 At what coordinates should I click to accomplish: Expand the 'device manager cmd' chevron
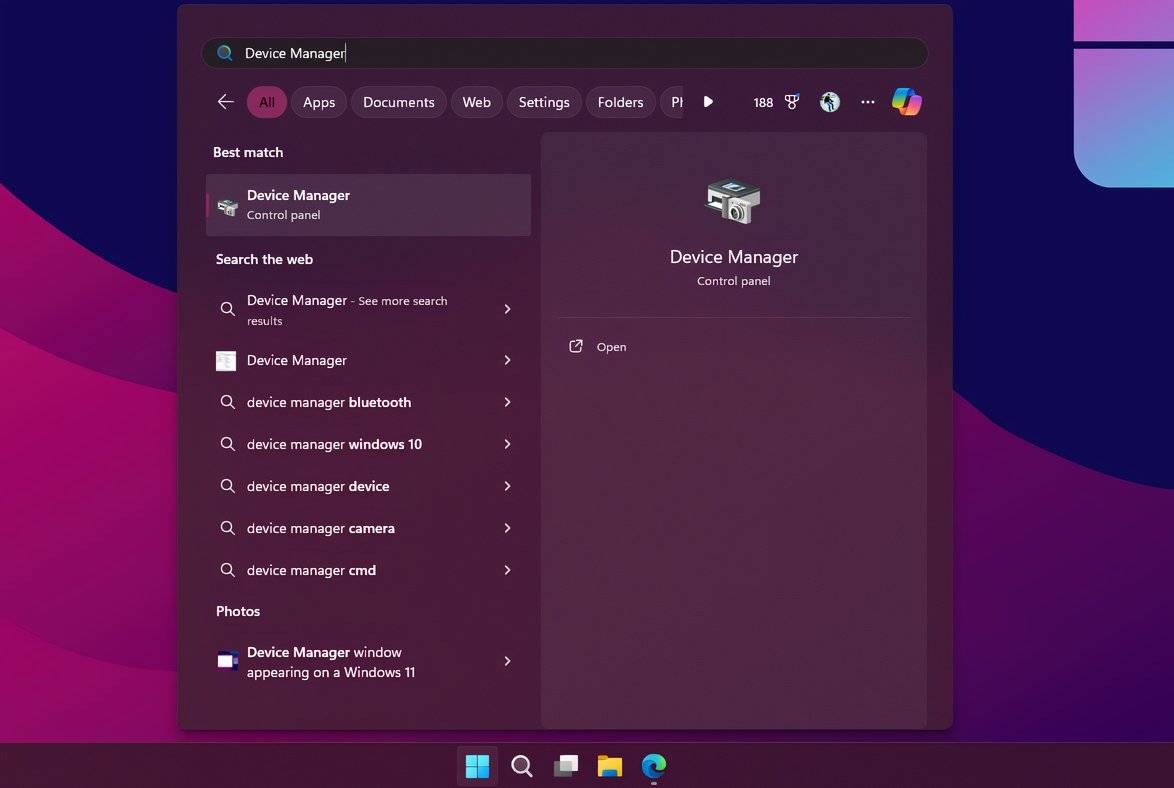(508, 570)
